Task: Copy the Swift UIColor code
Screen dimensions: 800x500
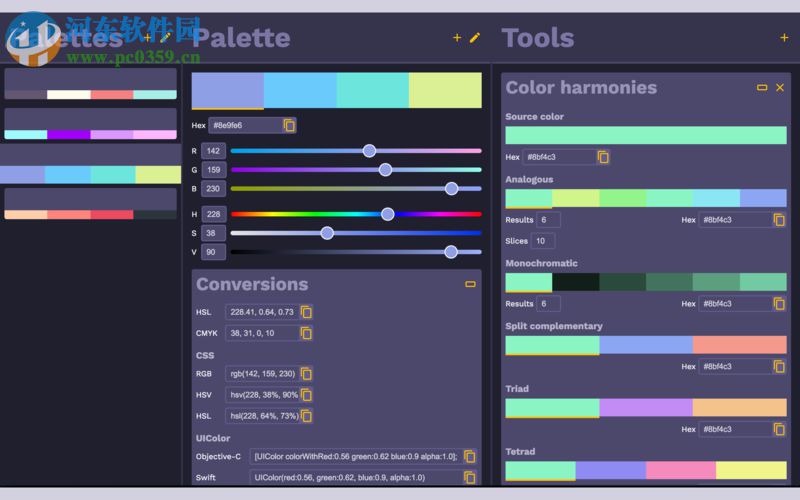Action: point(470,478)
